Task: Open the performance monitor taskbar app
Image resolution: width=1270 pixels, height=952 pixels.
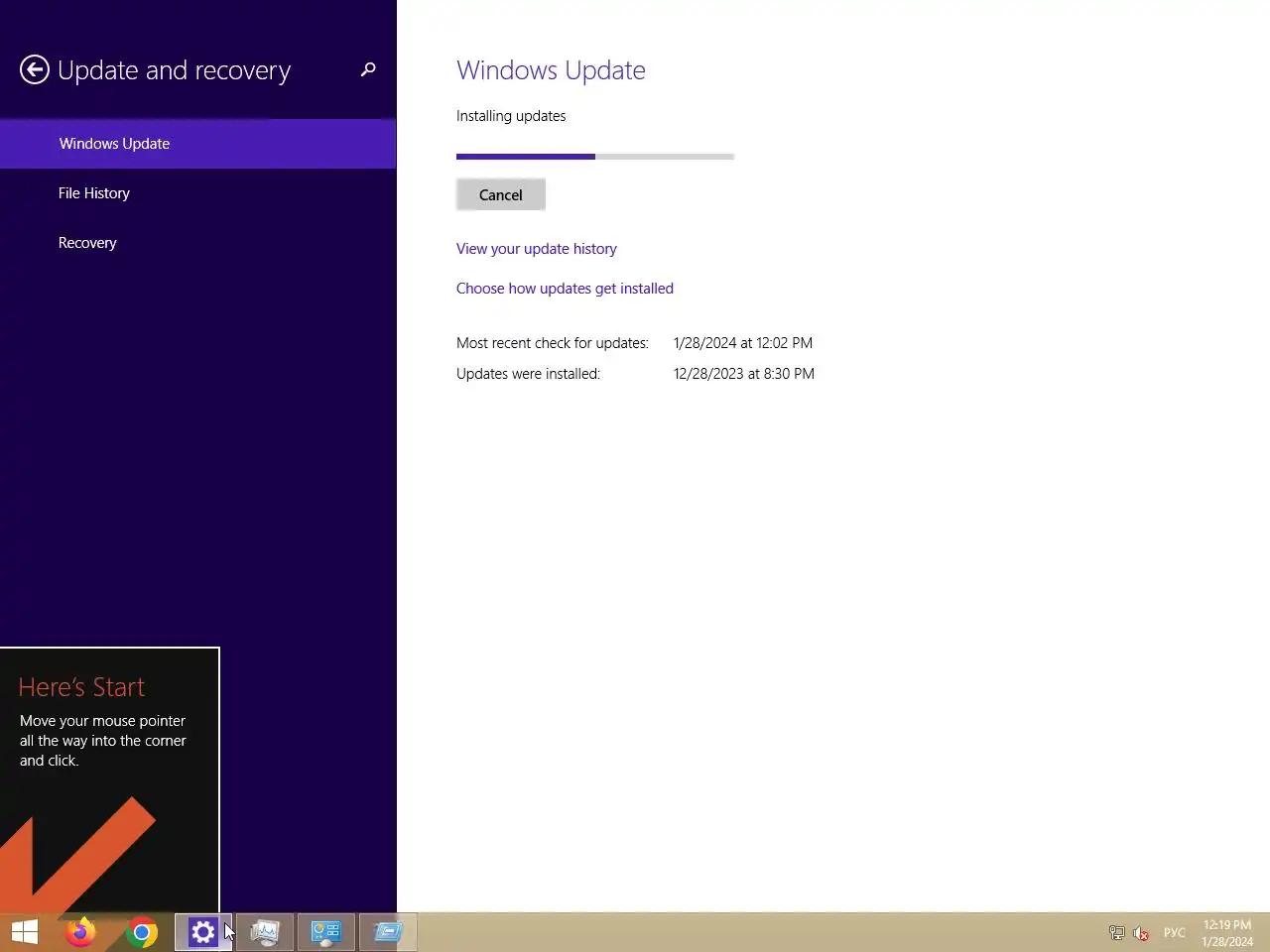Action: coord(265,932)
